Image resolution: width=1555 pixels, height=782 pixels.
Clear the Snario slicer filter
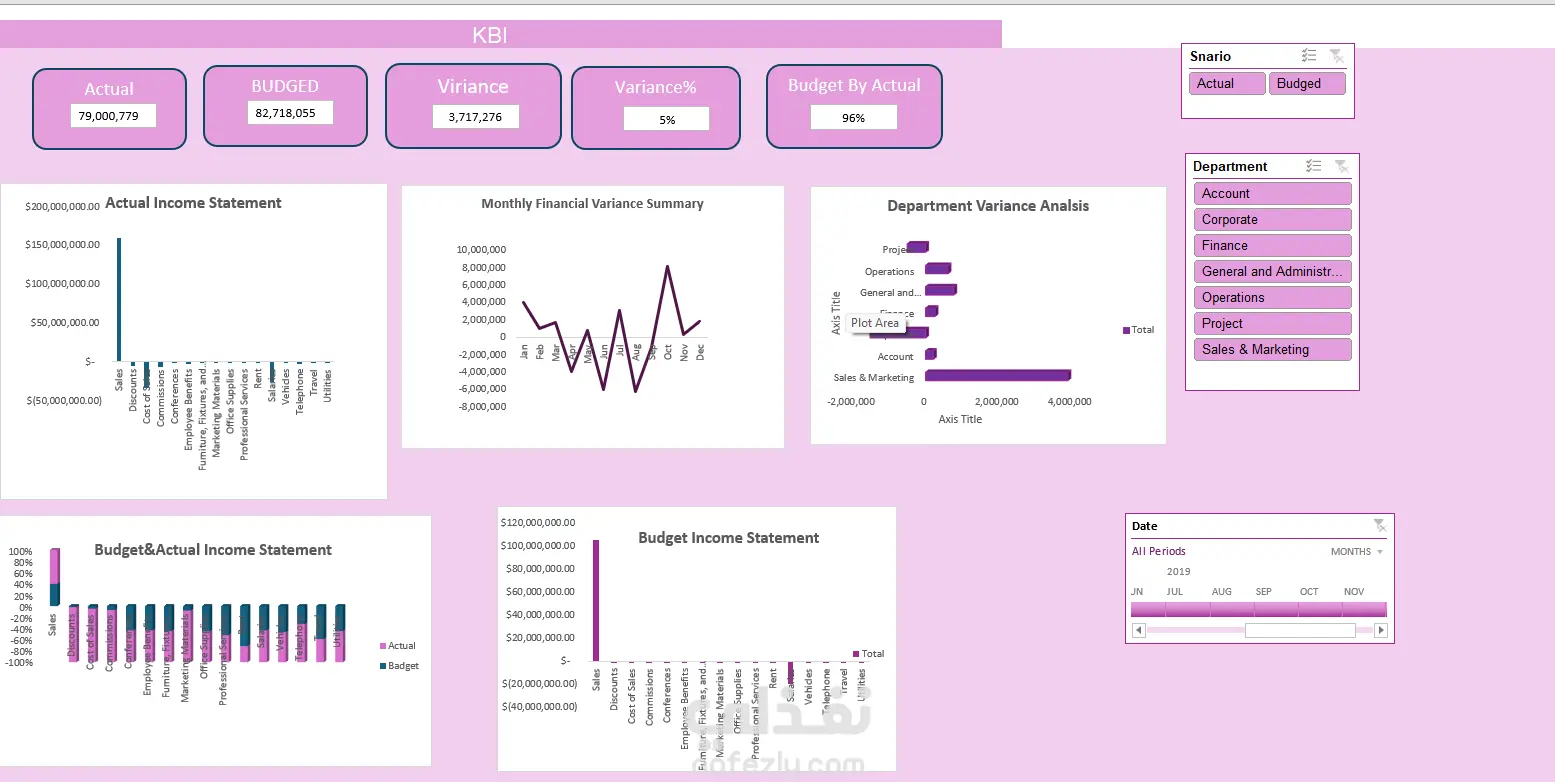point(1337,56)
